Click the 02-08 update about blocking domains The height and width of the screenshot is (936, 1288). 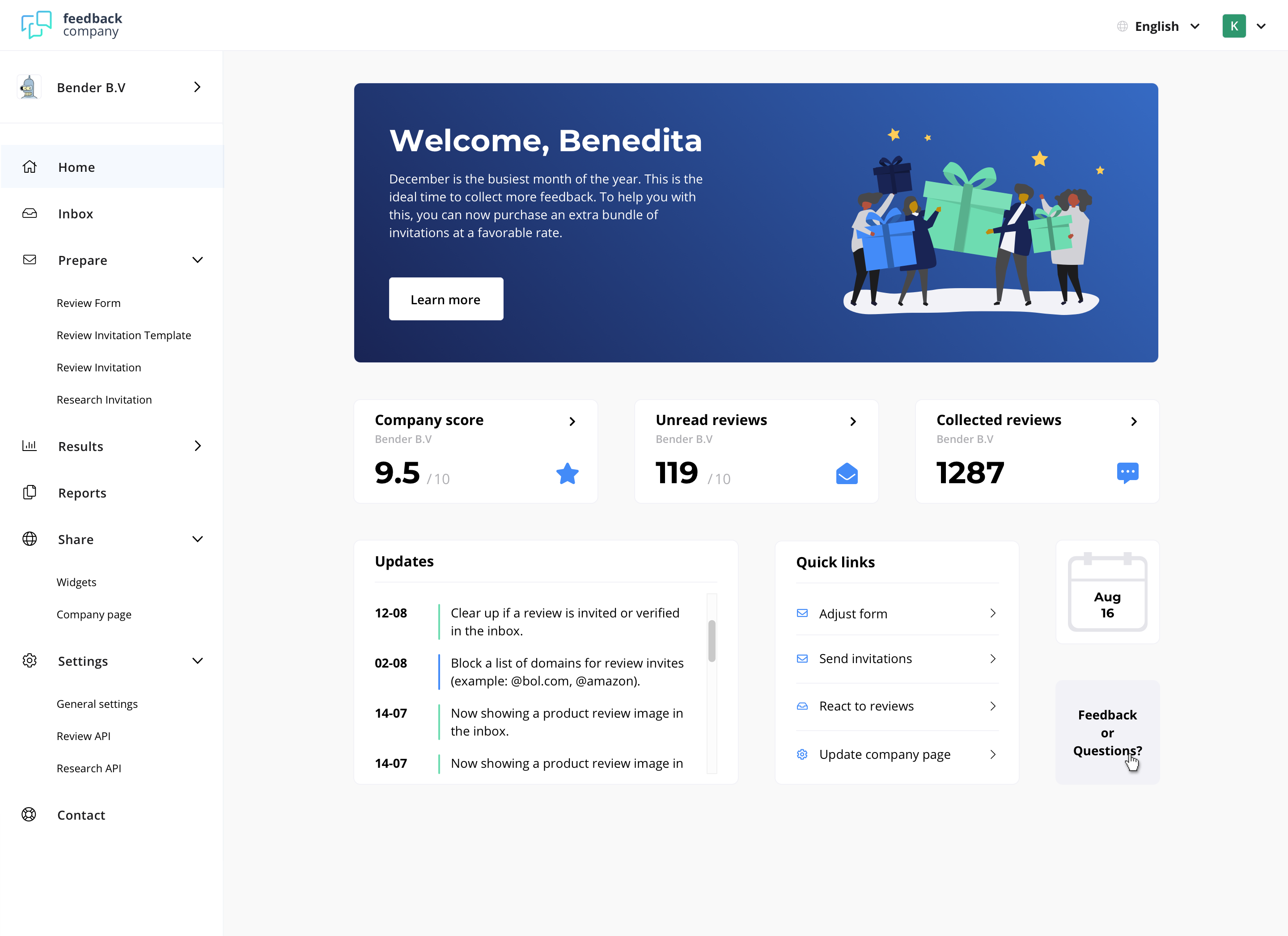tap(529, 672)
